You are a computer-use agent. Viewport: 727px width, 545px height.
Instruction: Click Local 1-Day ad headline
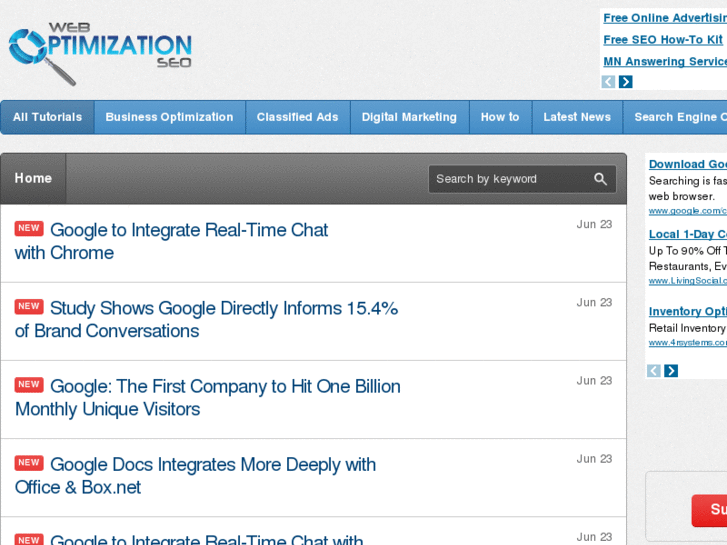(x=688, y=234)
